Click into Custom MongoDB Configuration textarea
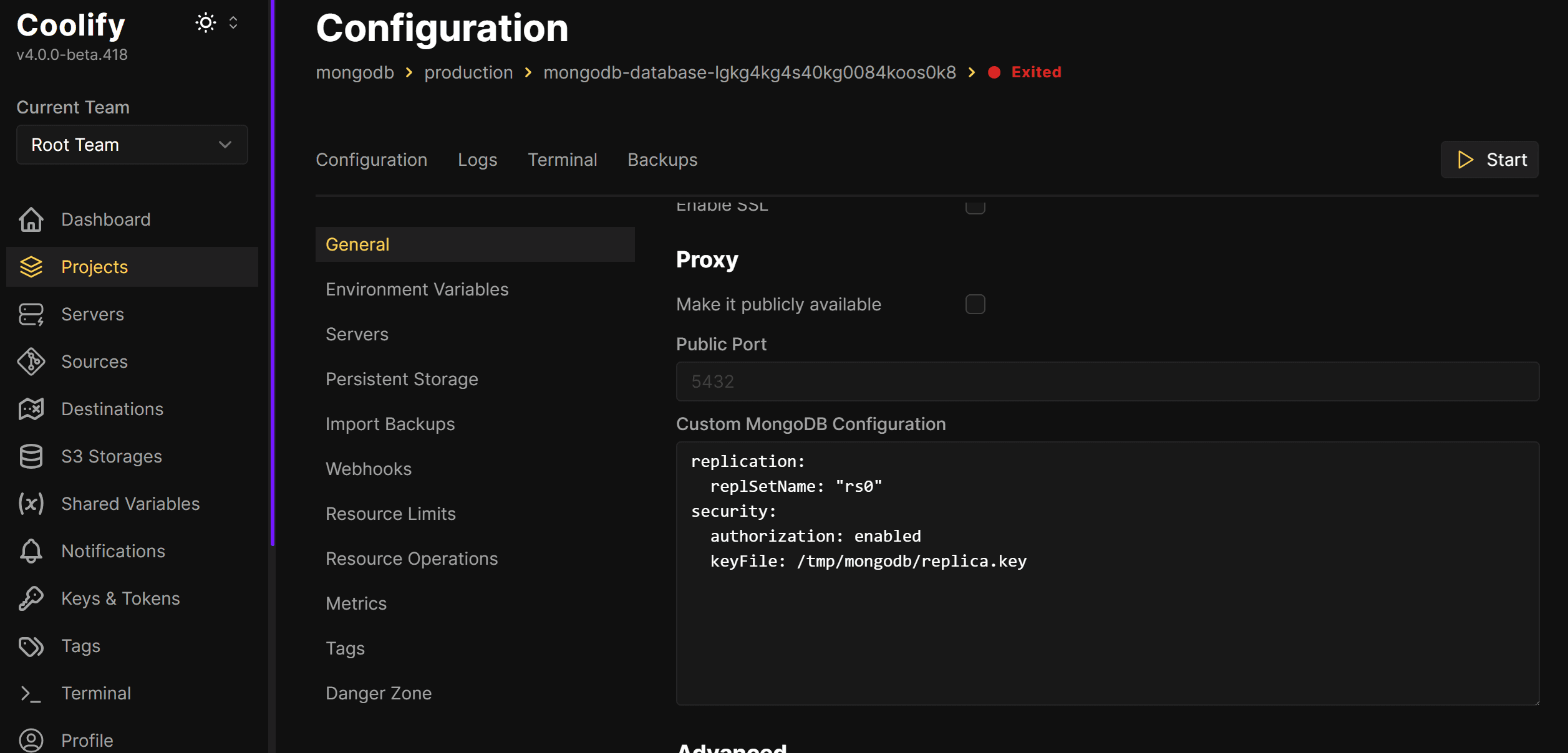The height and width of the screenshot is (753, 1568). [x=1108, y=573]
